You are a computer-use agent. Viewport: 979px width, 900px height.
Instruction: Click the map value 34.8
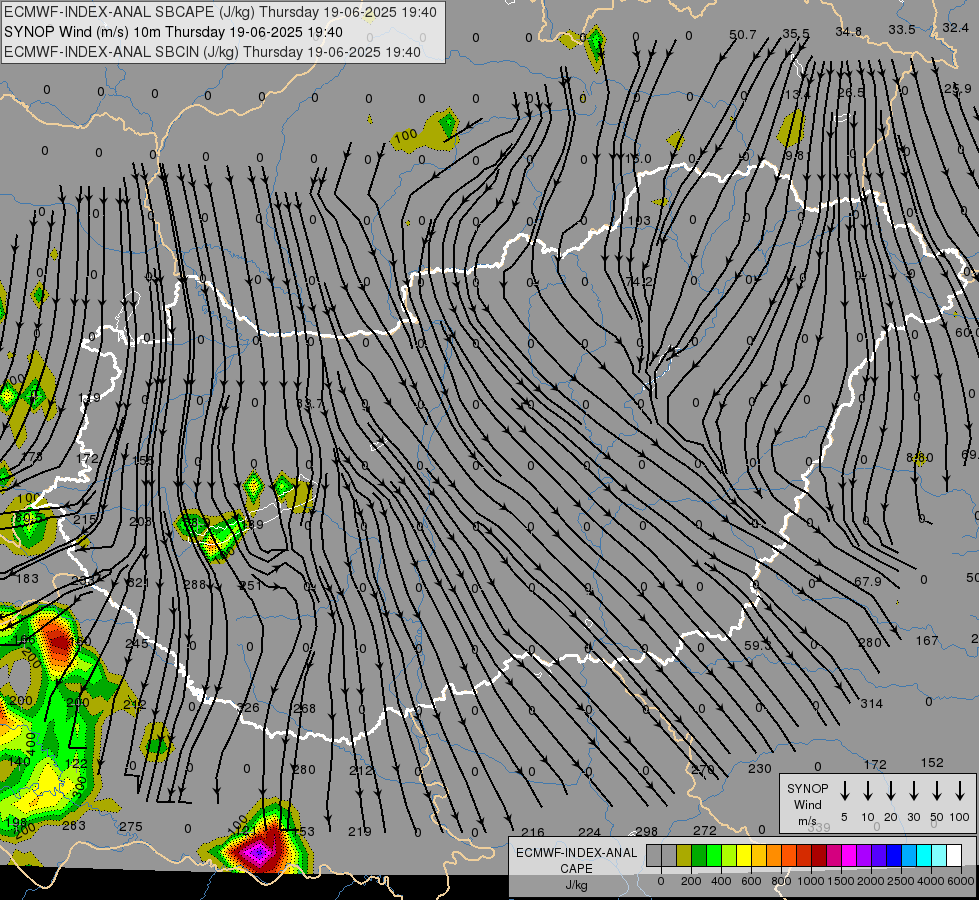pos(849,32)
